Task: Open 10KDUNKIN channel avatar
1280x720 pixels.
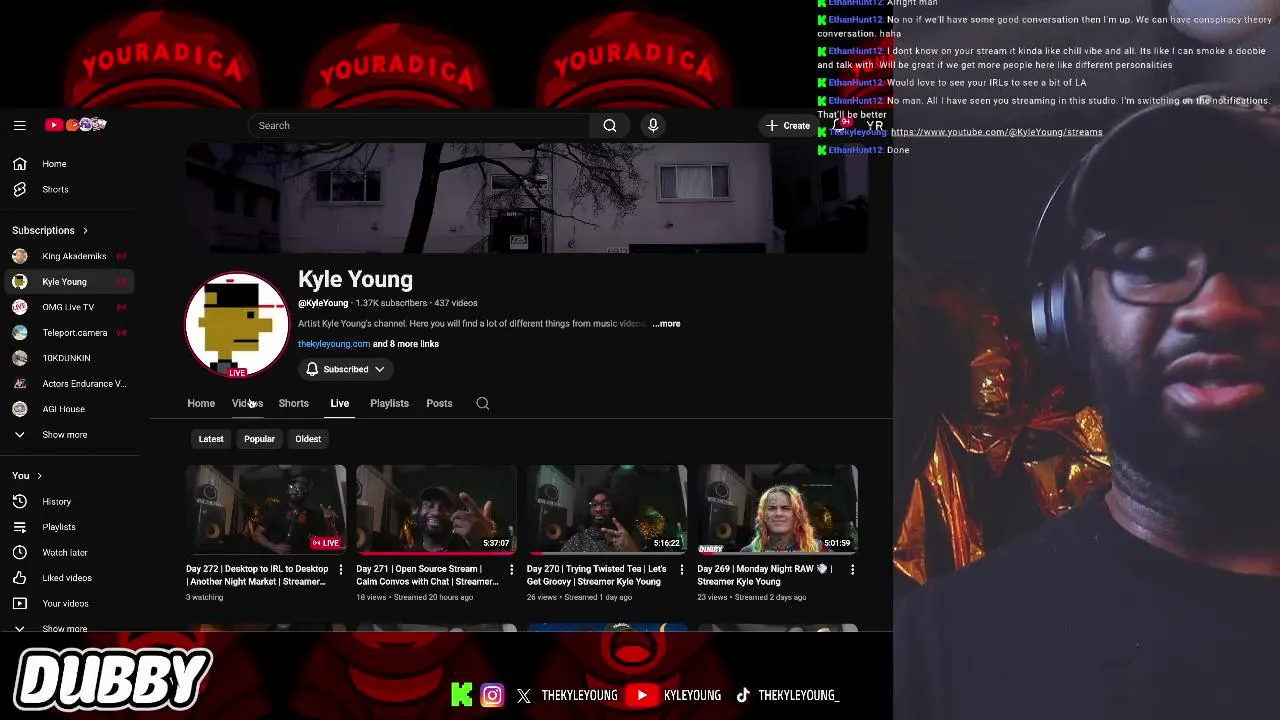Action: (19, 358)
